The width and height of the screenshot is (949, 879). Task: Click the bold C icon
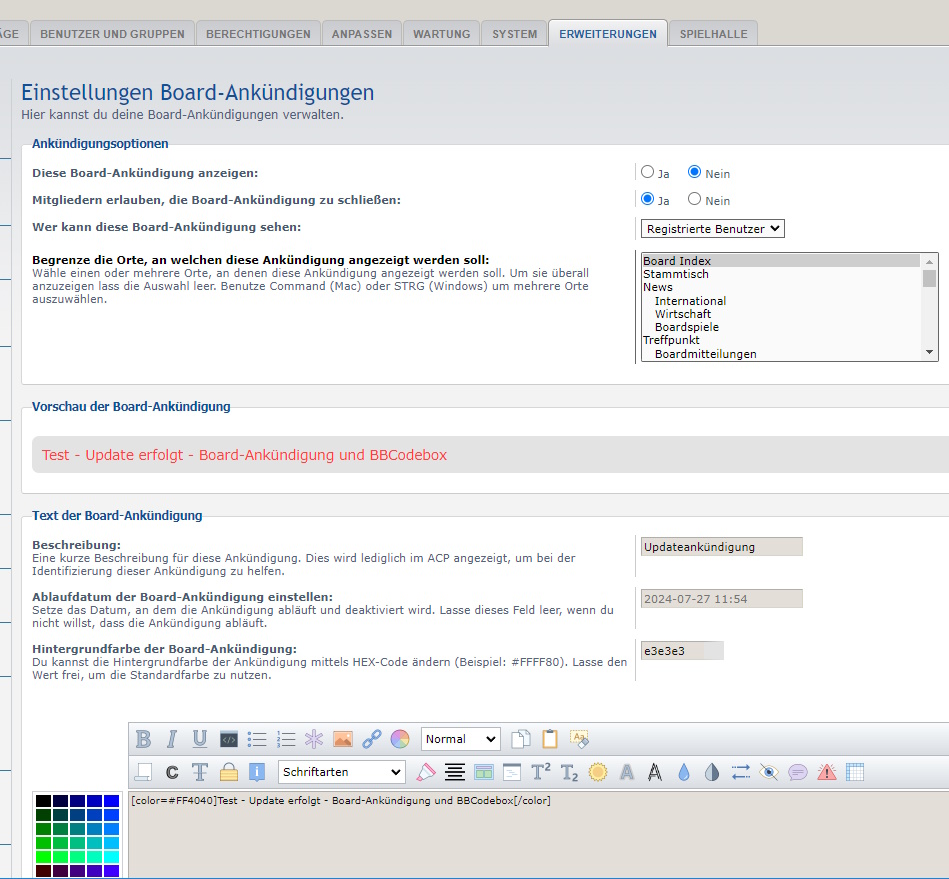click(x=172, y=772)
